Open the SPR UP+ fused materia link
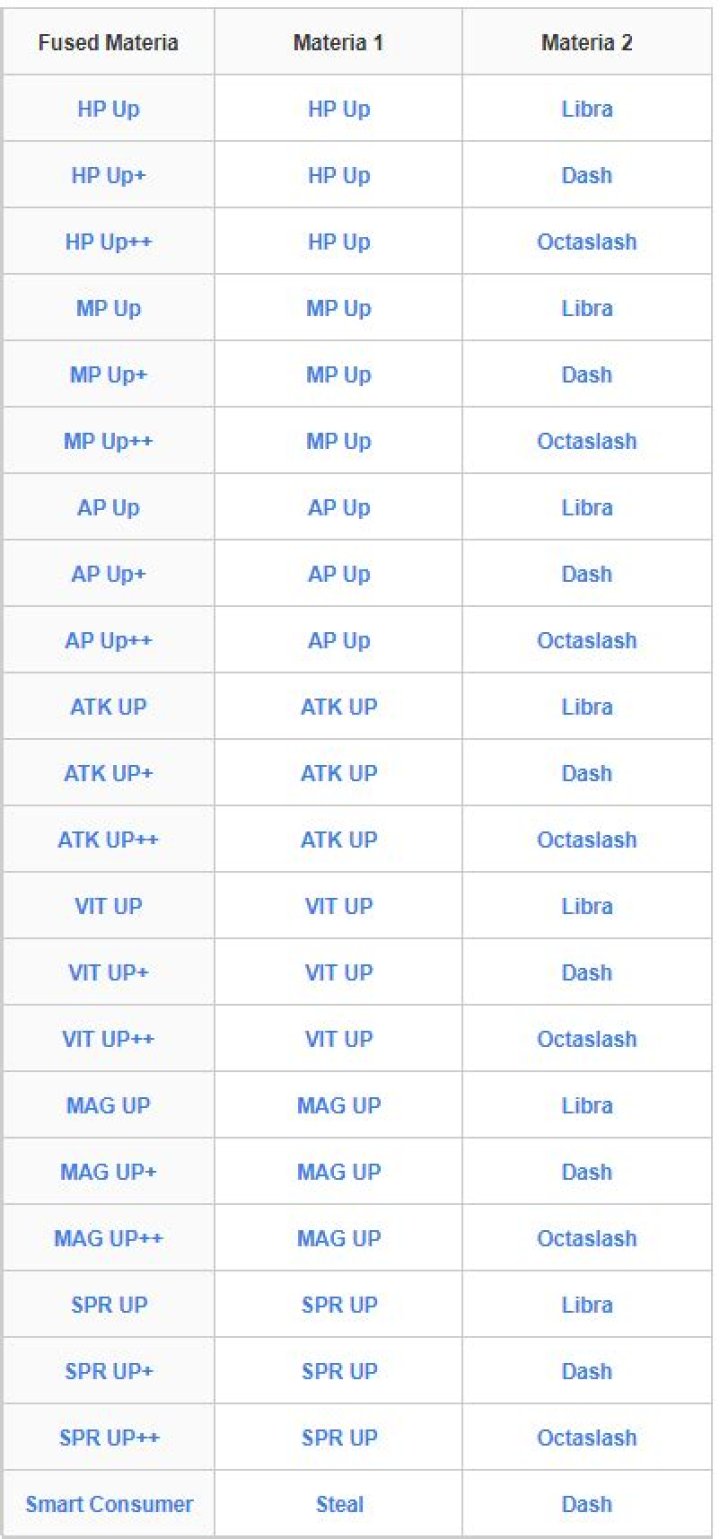Screen dimensions: 720x1539 pos(109,1370)
